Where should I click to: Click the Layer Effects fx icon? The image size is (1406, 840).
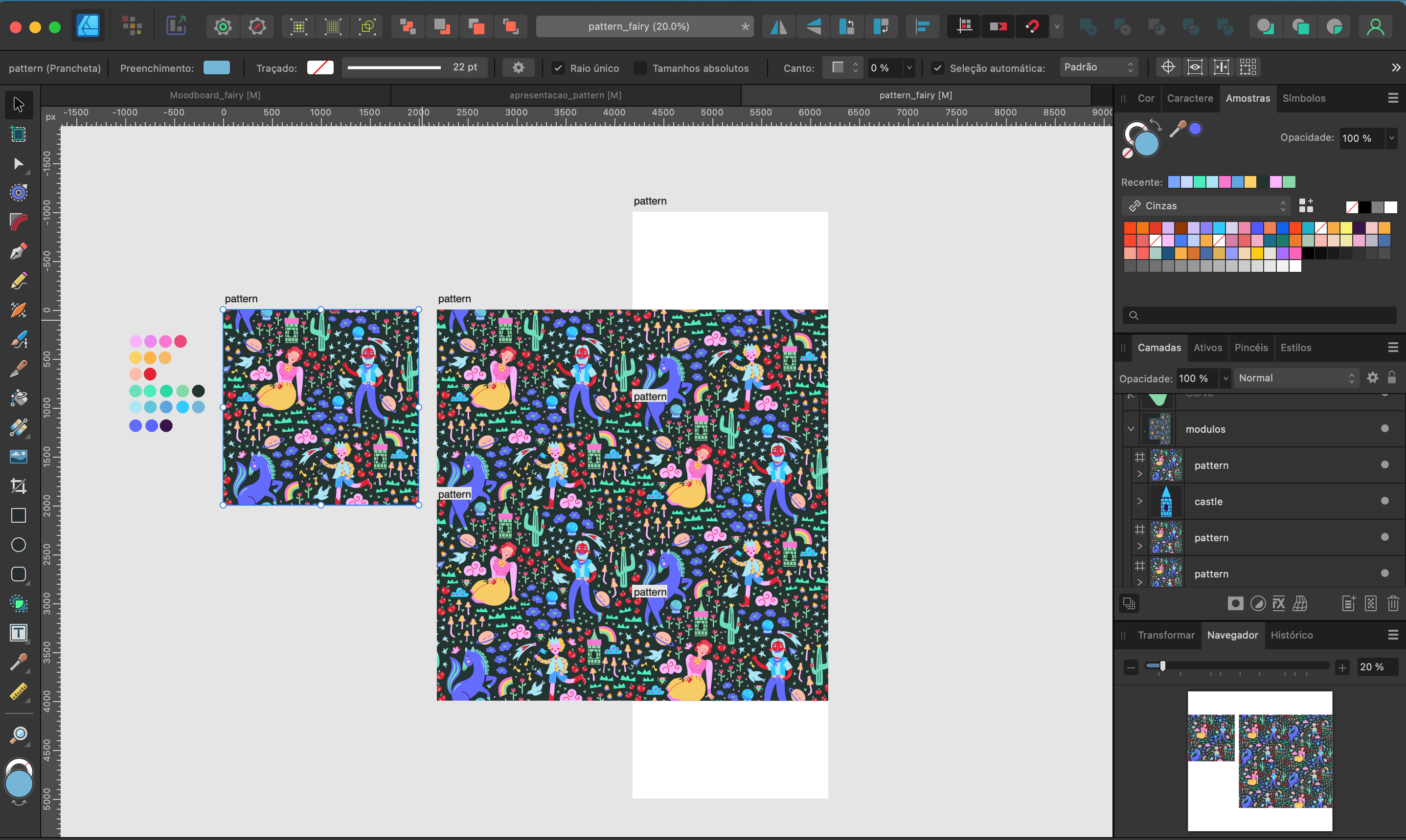(x=1279, y=603)
